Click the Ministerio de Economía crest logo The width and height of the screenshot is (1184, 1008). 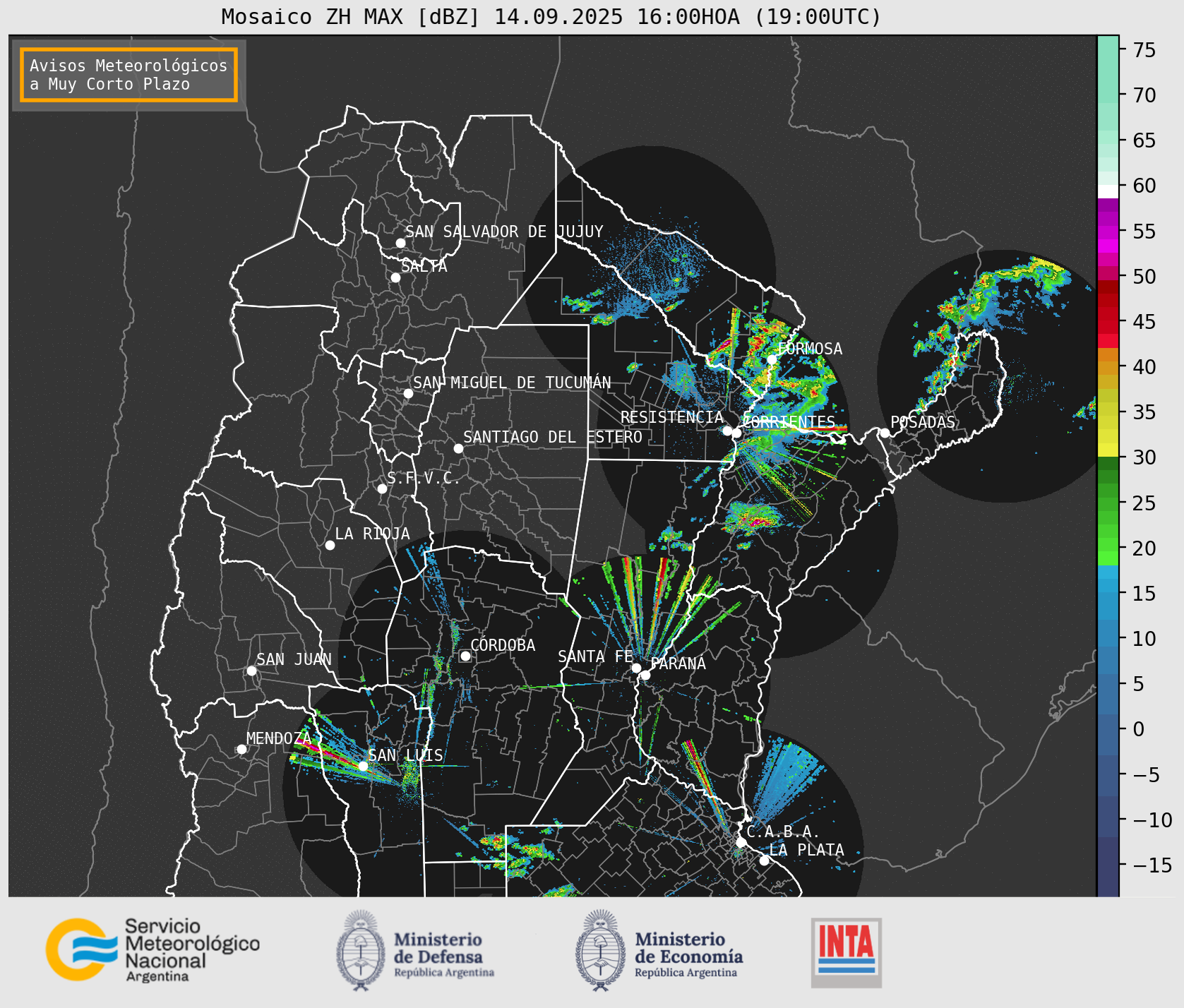601,950
